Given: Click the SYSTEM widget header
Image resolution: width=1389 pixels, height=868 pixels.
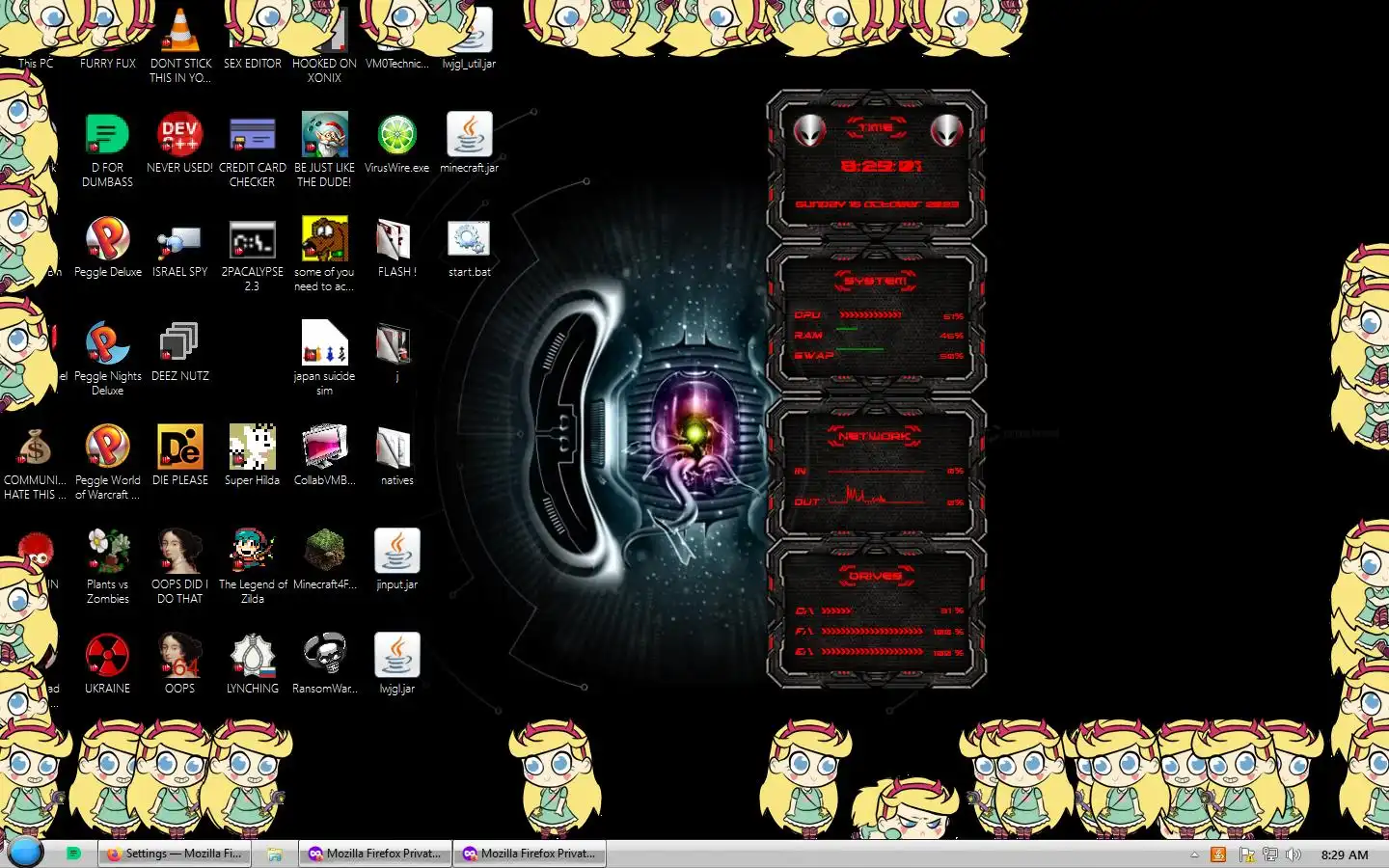Looking at the screenshot, I should [876, 281].
